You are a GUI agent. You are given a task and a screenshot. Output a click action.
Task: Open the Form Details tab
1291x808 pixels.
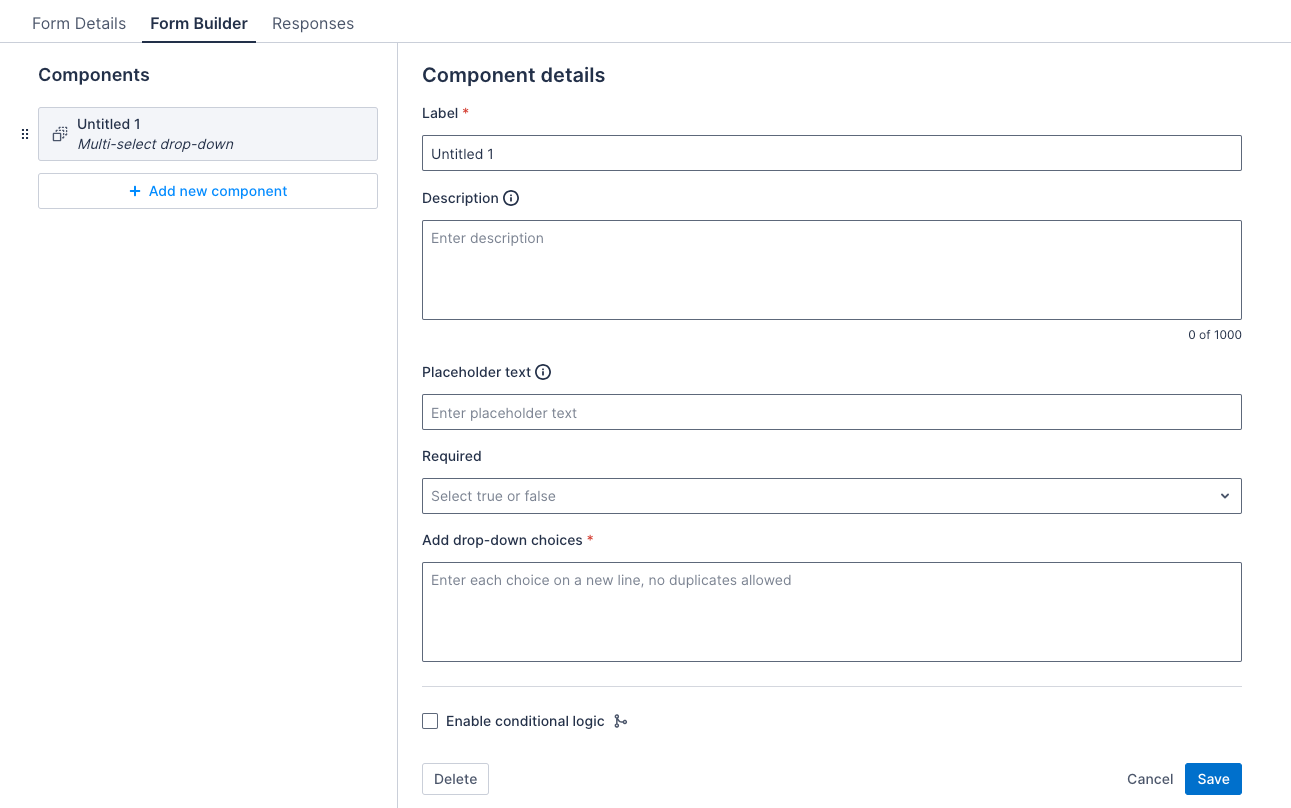(x=79, y=22)
